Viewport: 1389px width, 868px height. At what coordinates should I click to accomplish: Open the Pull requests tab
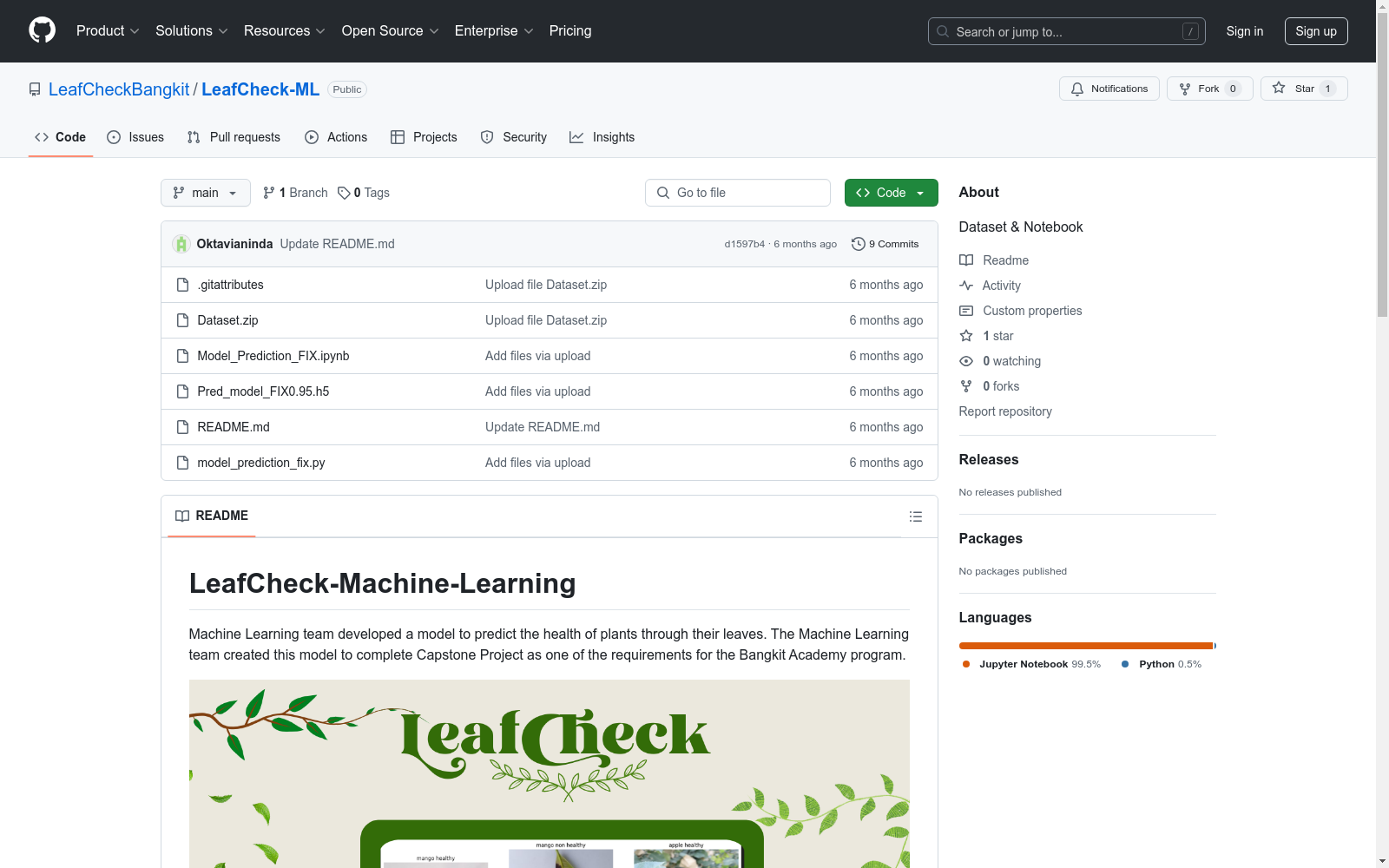(234, 137)
